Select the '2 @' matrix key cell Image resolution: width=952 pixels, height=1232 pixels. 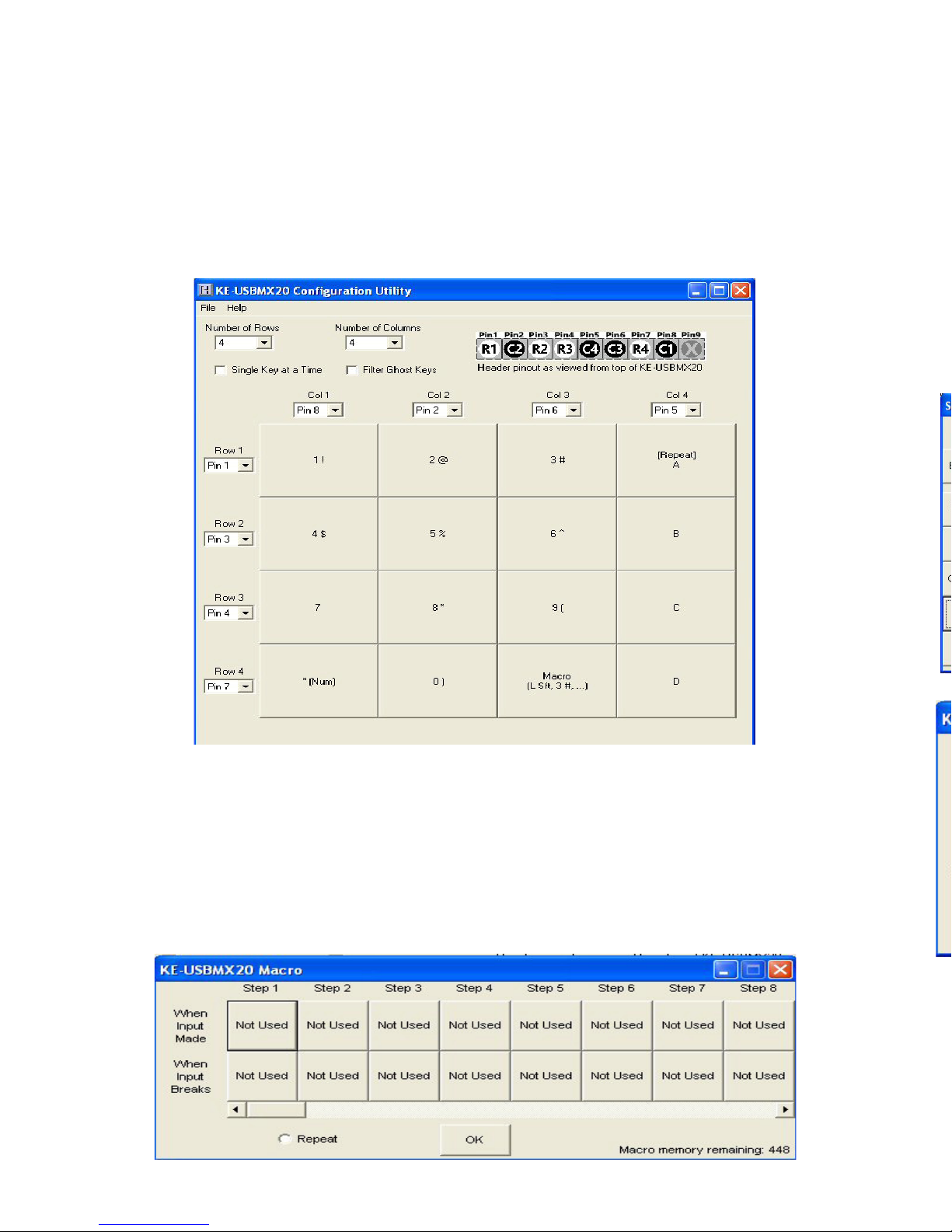click(x=438, y=460)
